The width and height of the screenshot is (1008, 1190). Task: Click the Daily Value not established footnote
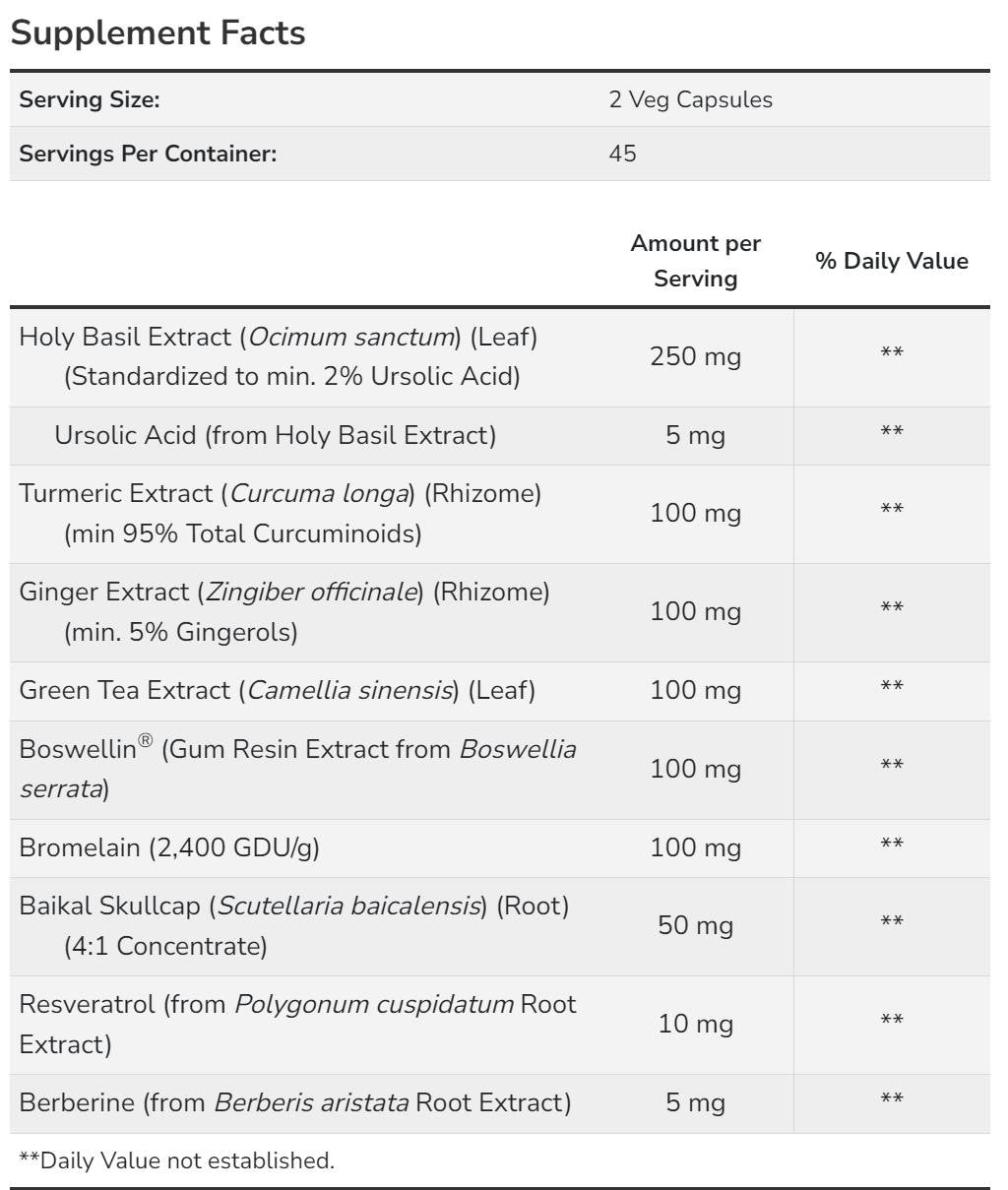point(177,1160)
